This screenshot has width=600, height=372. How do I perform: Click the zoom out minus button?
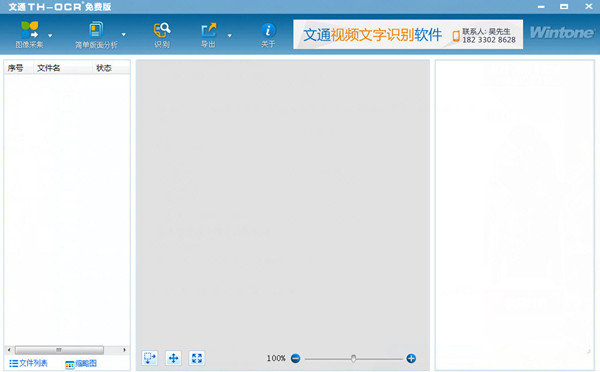(295, 359)
